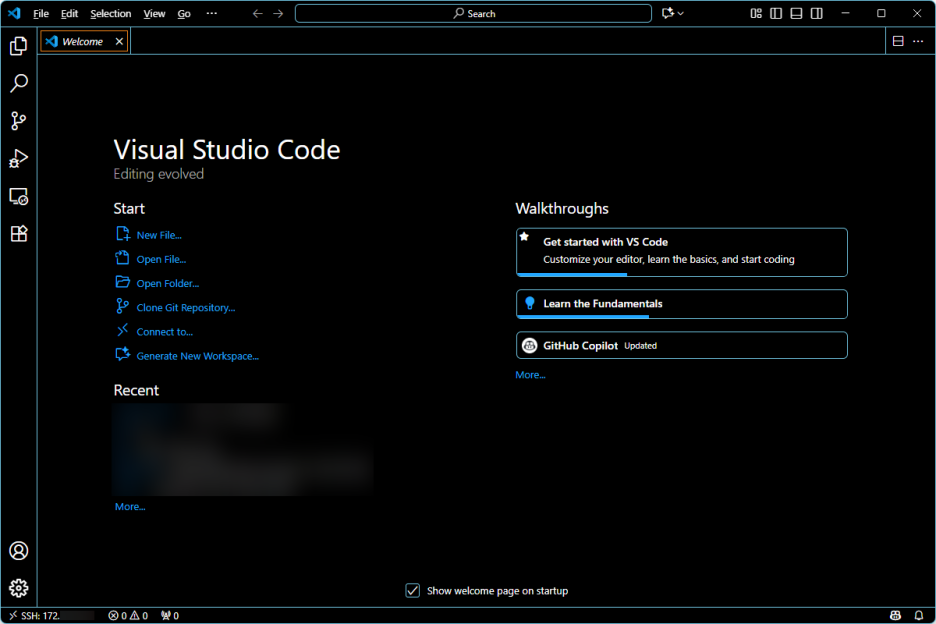Select the Welcome tab
Image resolution: width=936 pixels, height=624 pixels.
coord(85,41)
